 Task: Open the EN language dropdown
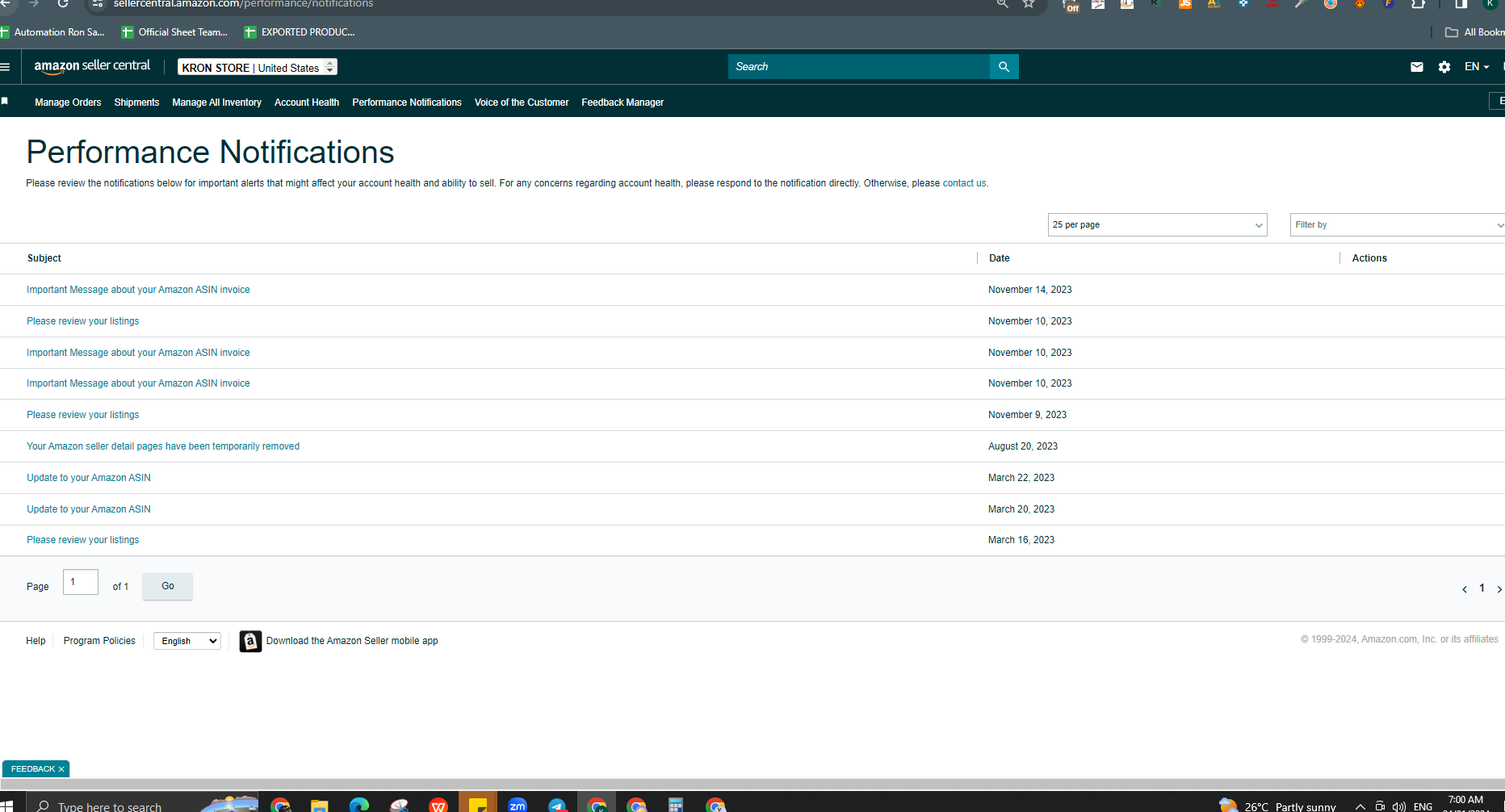pyautogui.click(x=1477, y=67)
